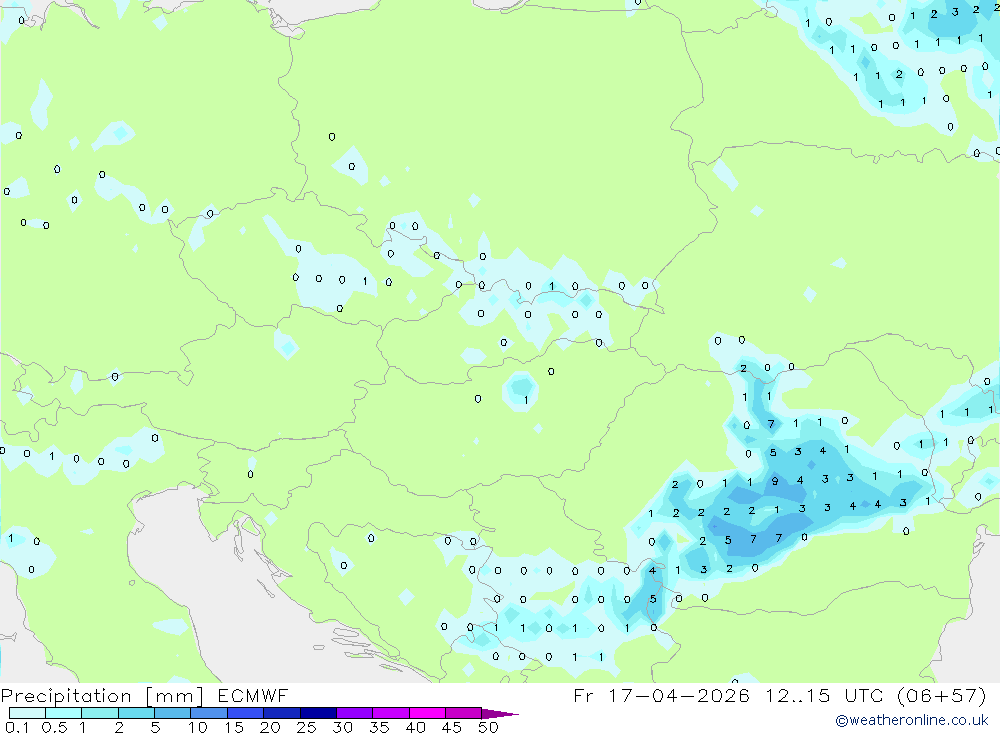Click the '20' legend scale label
The width and height of the screenshot is (1000, 733).
(x=270, y=727)
